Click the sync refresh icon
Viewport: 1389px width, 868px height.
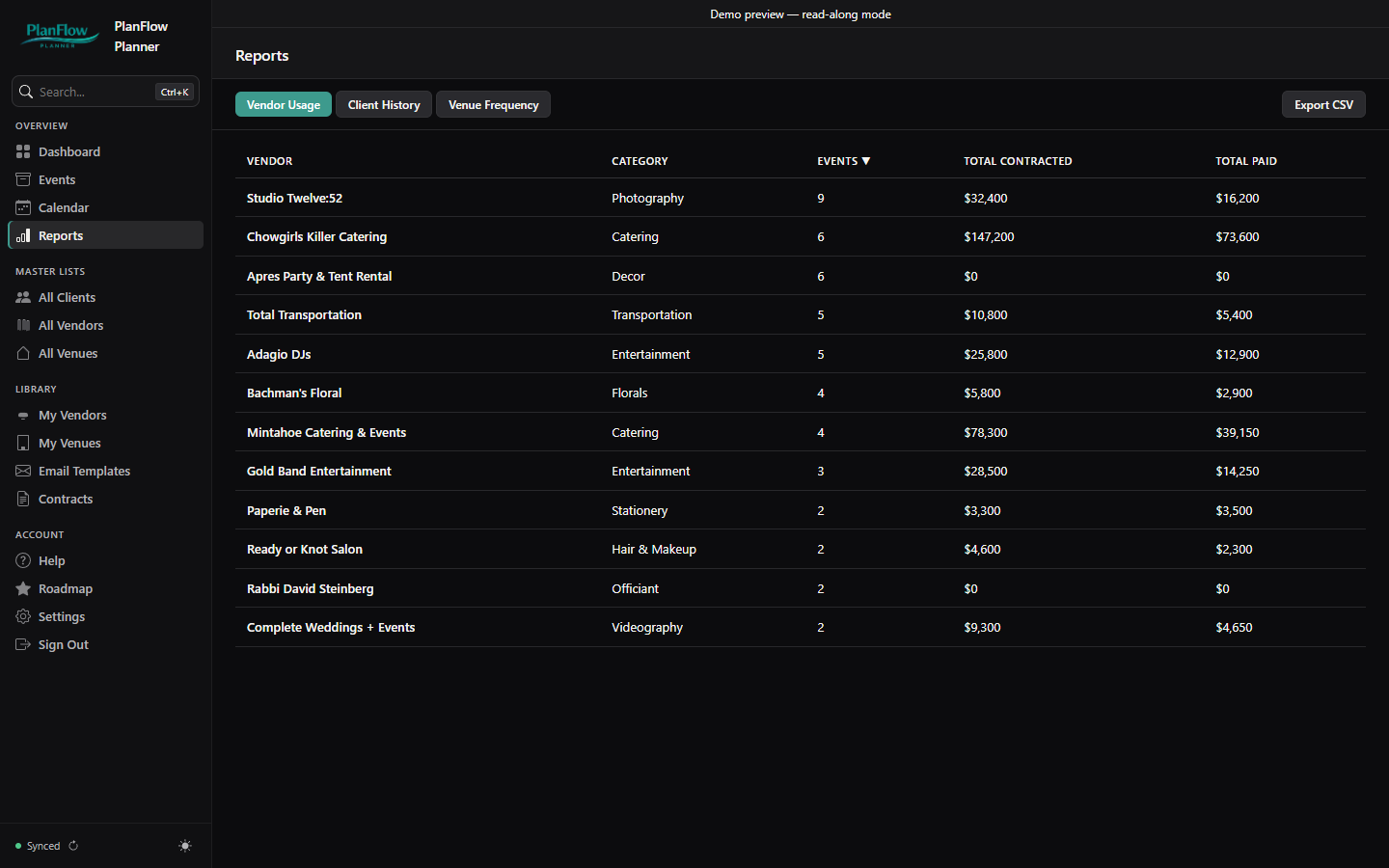73,846
